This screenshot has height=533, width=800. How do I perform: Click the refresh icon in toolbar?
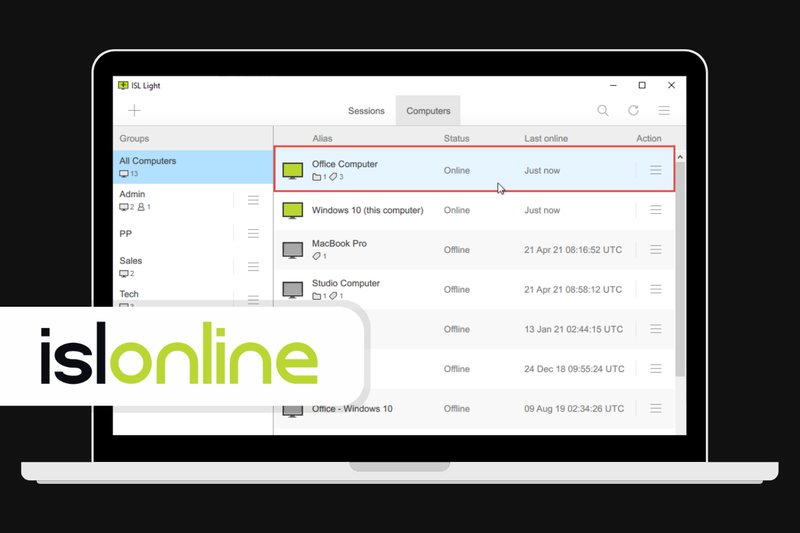[633, 110]
